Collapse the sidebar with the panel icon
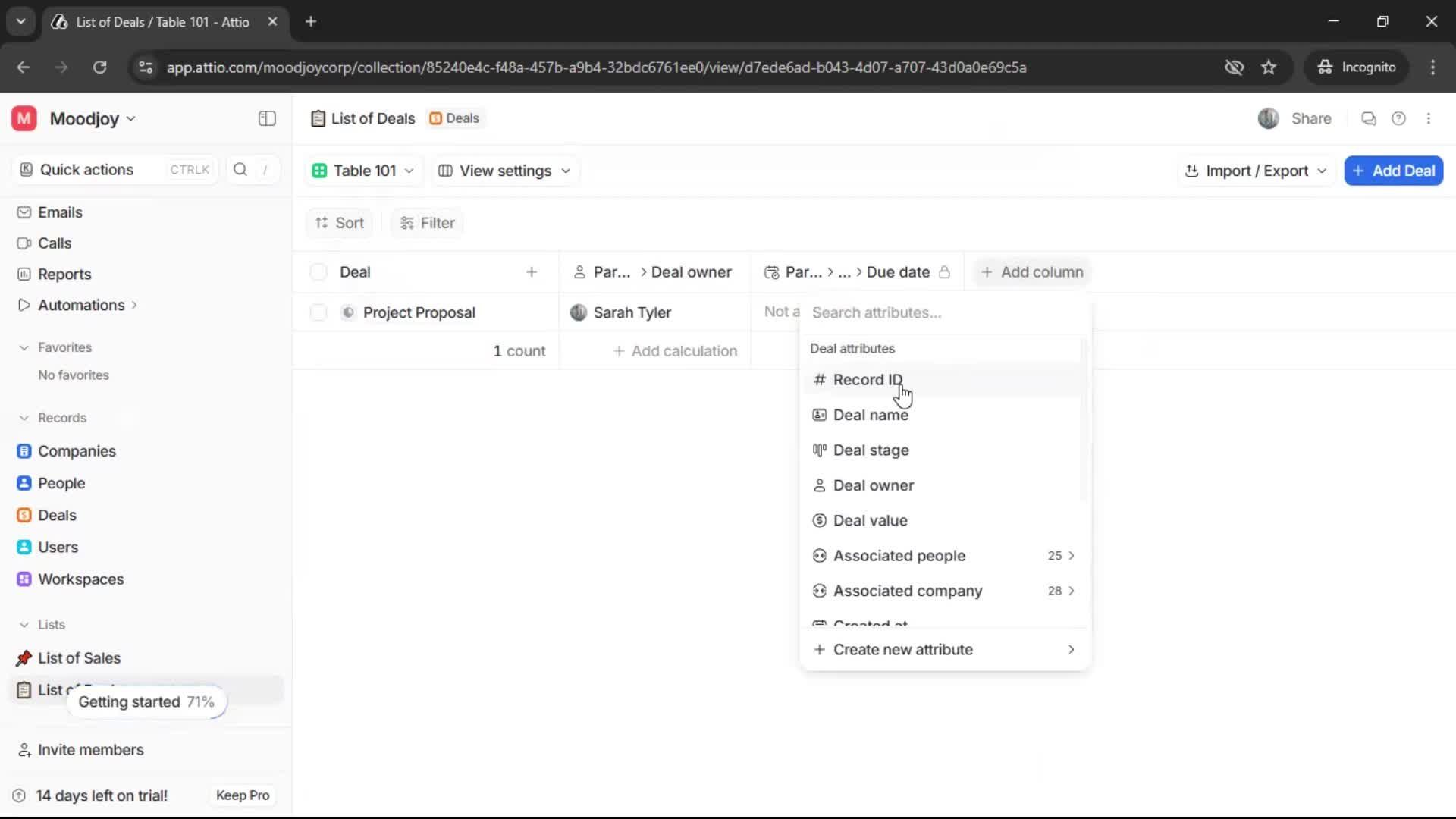The height and width of the screenshot is (819, 1456). (x=266, y=118)
